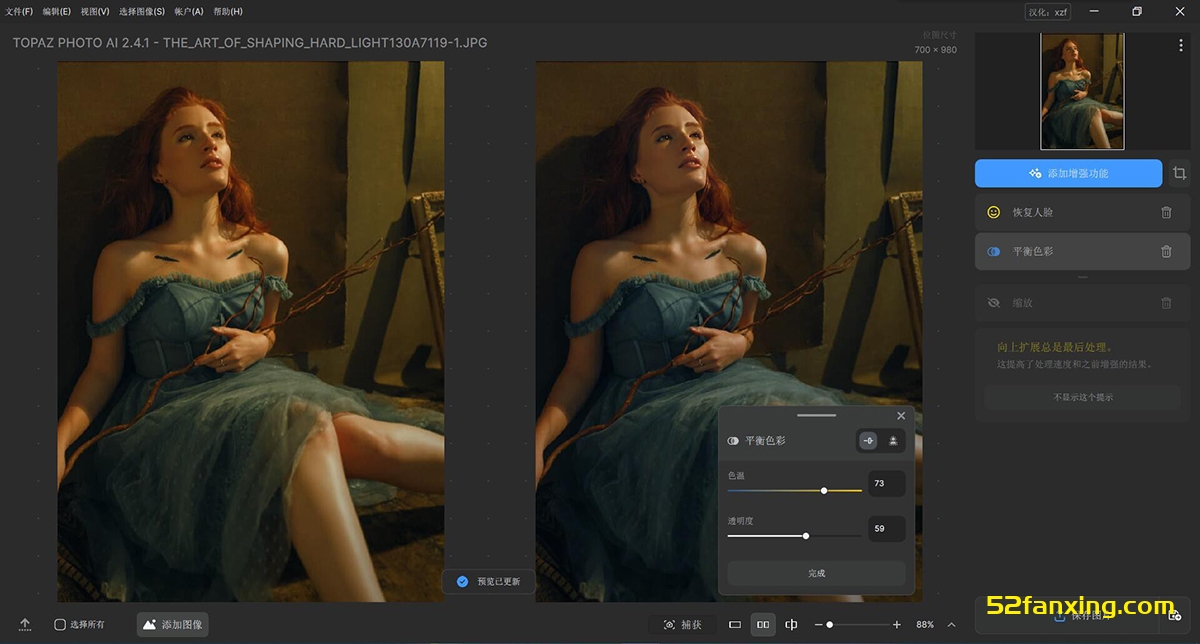Click the 透明度 value field 59
1200x644 pixels.
click(x=886, y=528)
